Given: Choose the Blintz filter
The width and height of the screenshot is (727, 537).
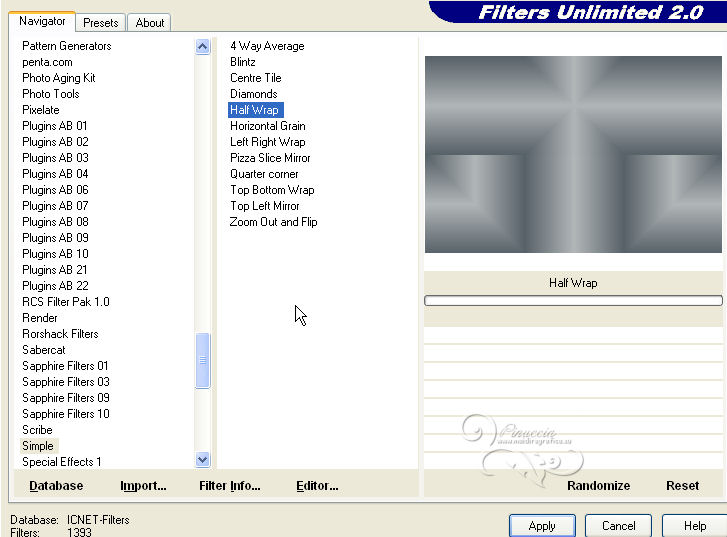Looking at the screenshot, I should pyautogui.click(x=242, y=62).
